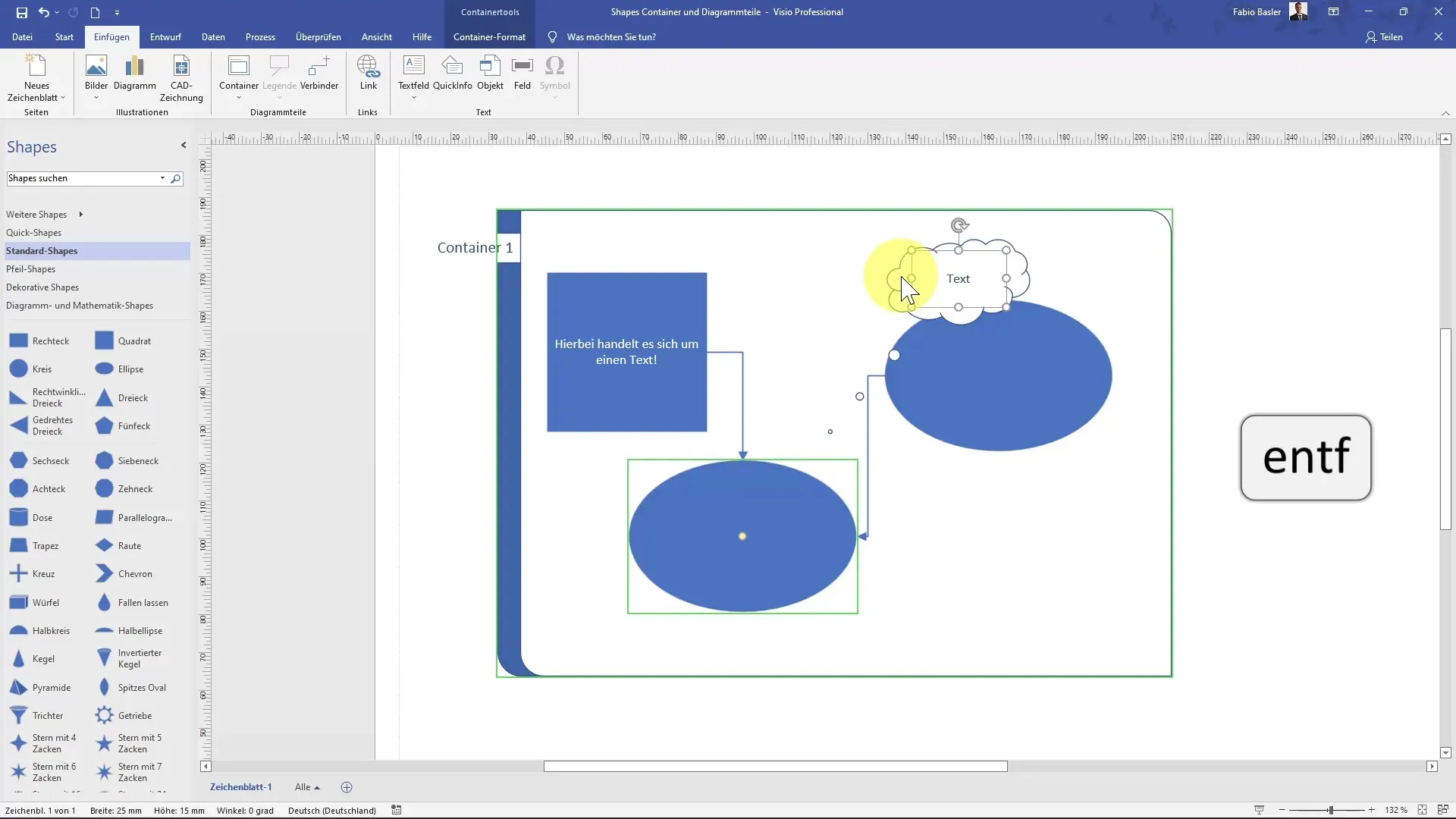Click the shape search magnifier icon
Screen dimensions: 1456x819
click(x=176, y=179)
